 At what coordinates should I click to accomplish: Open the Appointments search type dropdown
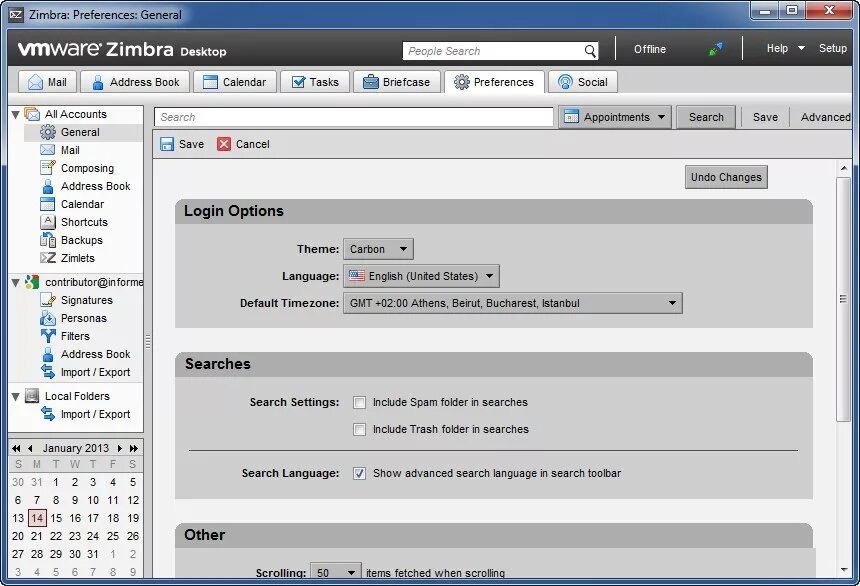coord(615,117)
